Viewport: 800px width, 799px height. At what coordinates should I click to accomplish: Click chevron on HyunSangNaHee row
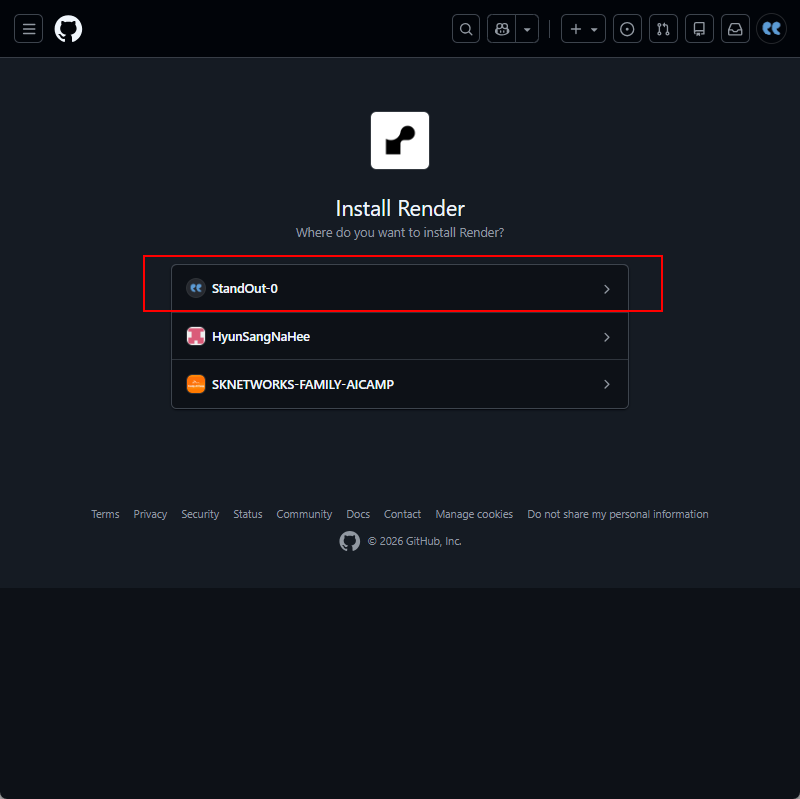click(x=607, y=337)
